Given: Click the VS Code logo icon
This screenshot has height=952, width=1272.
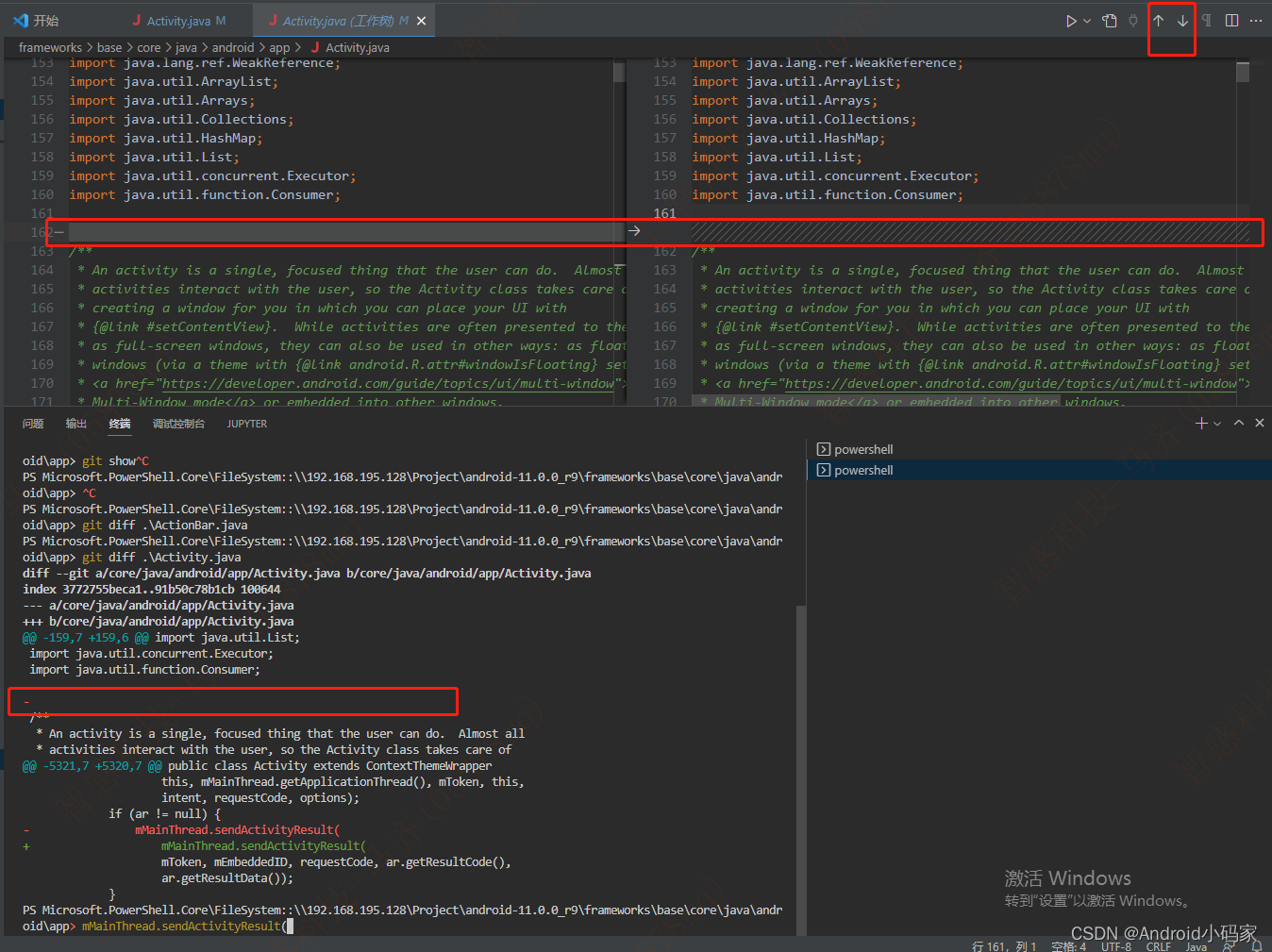Looking at the screenshot, I should [21, 21].
